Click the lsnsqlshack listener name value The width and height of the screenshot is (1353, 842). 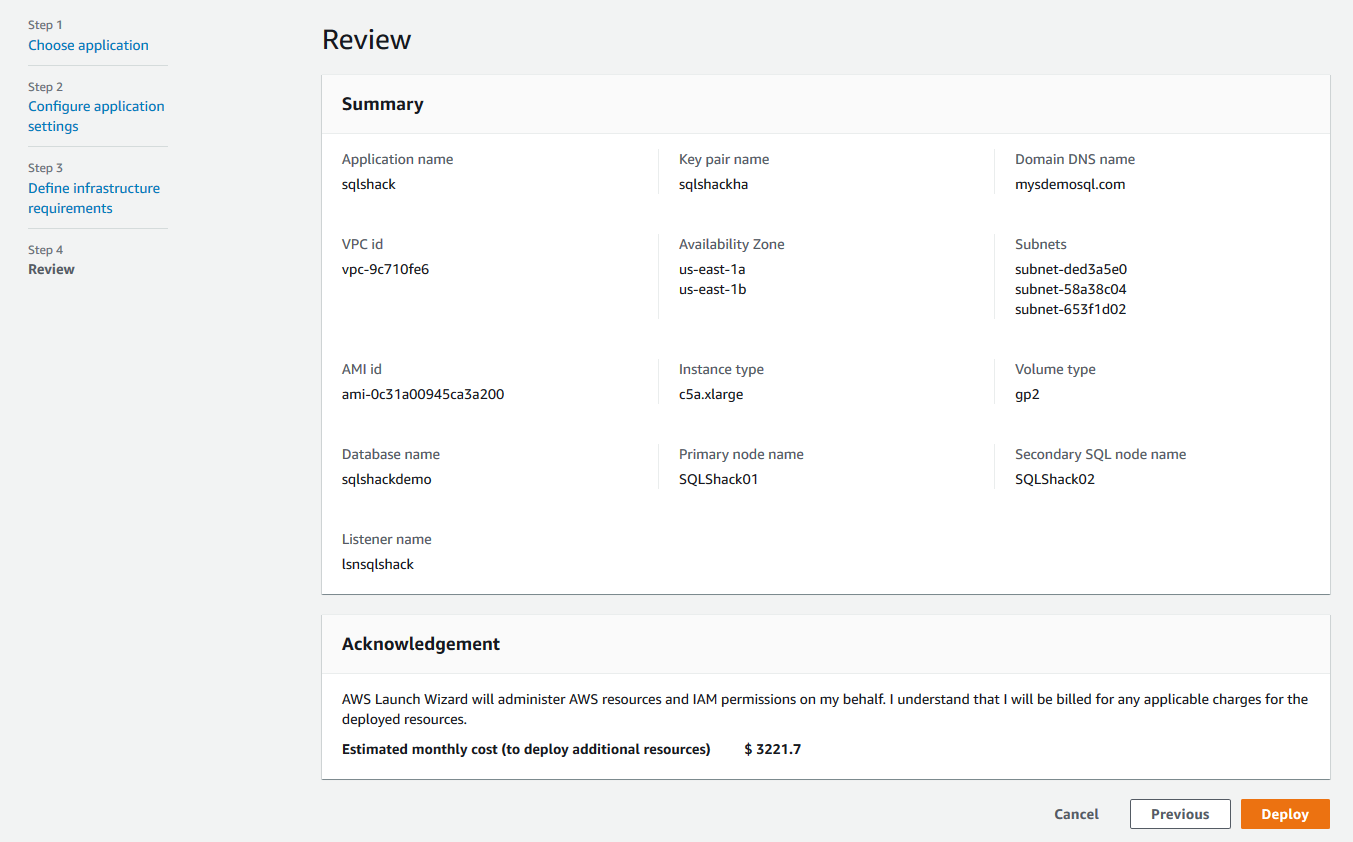[377, 564]
